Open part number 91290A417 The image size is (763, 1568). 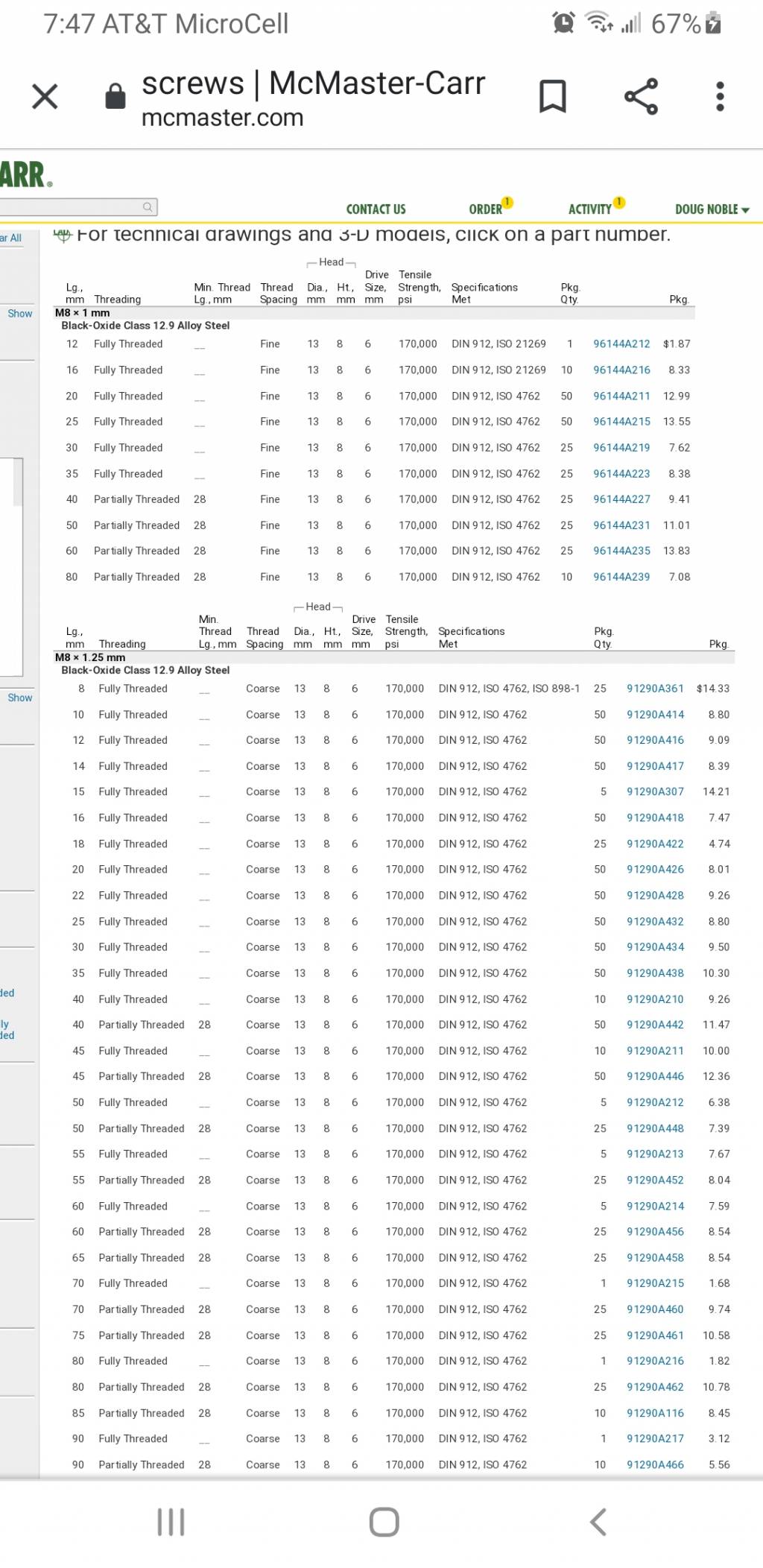point(655,765)
